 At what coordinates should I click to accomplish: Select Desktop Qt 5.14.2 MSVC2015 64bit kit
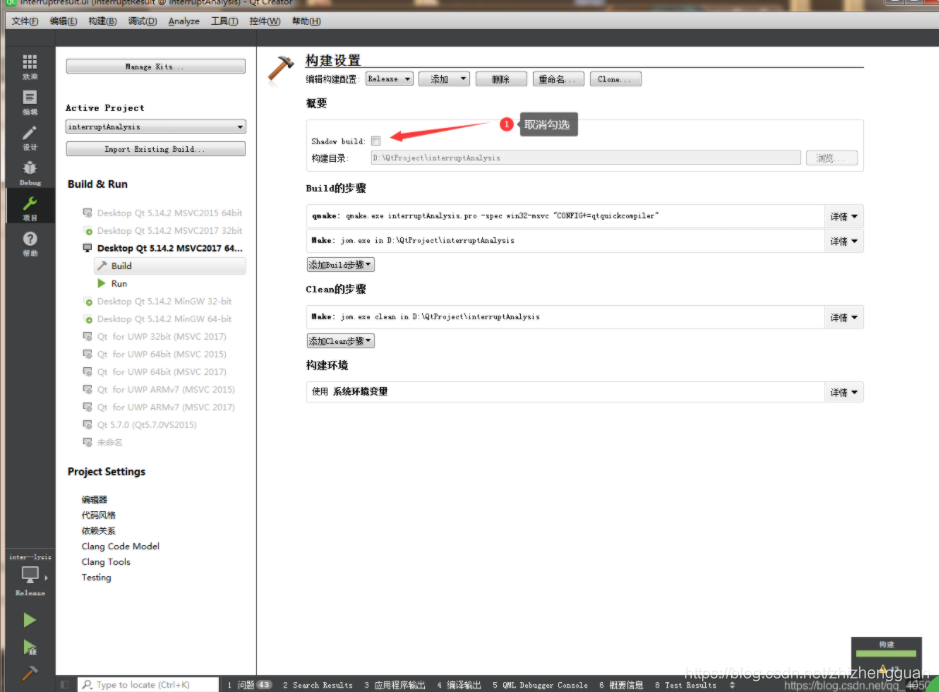[x=169, y=213]
